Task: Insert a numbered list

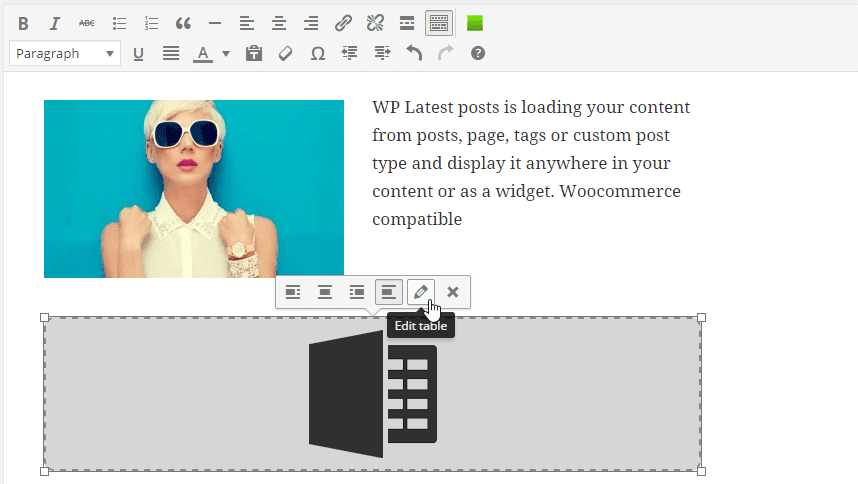Action: pyautogui.click(x=151, y=23)
